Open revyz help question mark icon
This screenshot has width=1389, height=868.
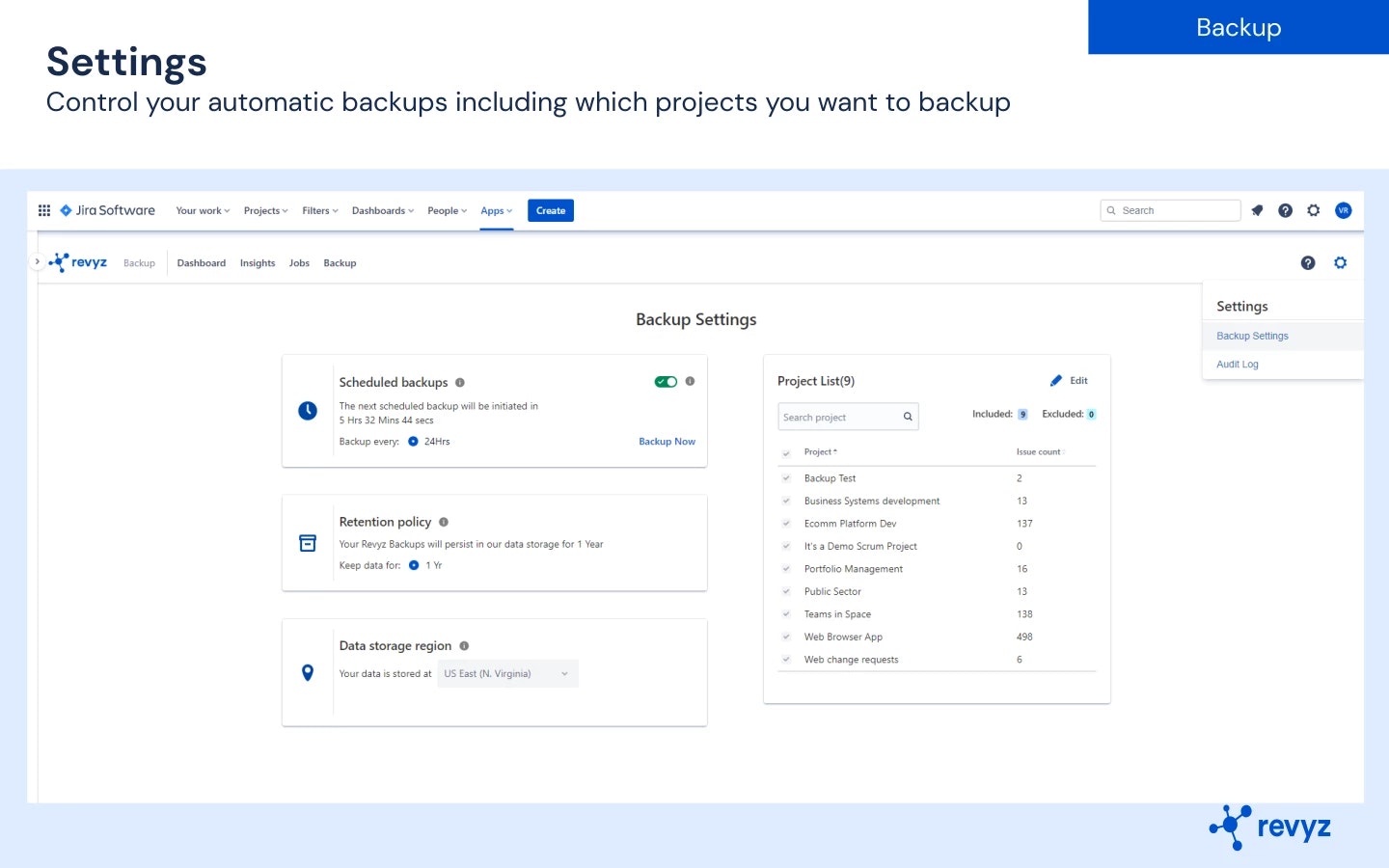pos(1308,262)
